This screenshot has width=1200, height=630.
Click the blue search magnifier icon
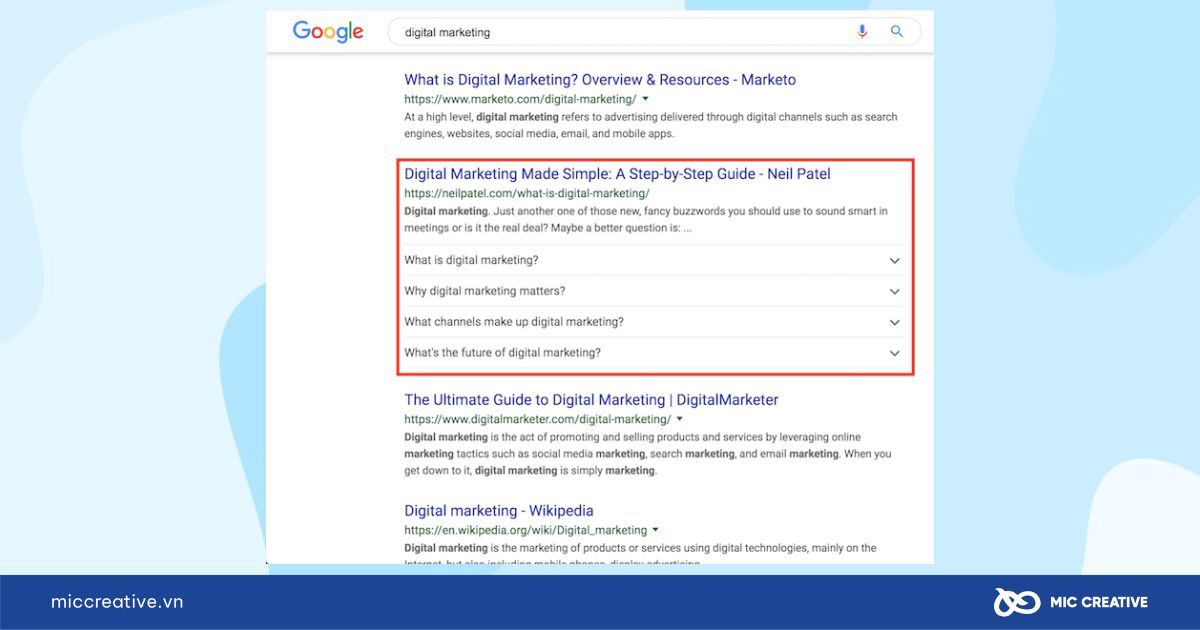pos(897,31)
